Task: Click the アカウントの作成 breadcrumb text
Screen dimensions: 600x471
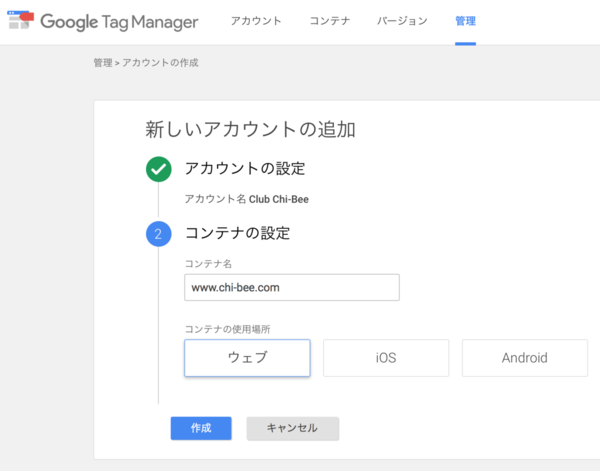Action: point(160,63)
